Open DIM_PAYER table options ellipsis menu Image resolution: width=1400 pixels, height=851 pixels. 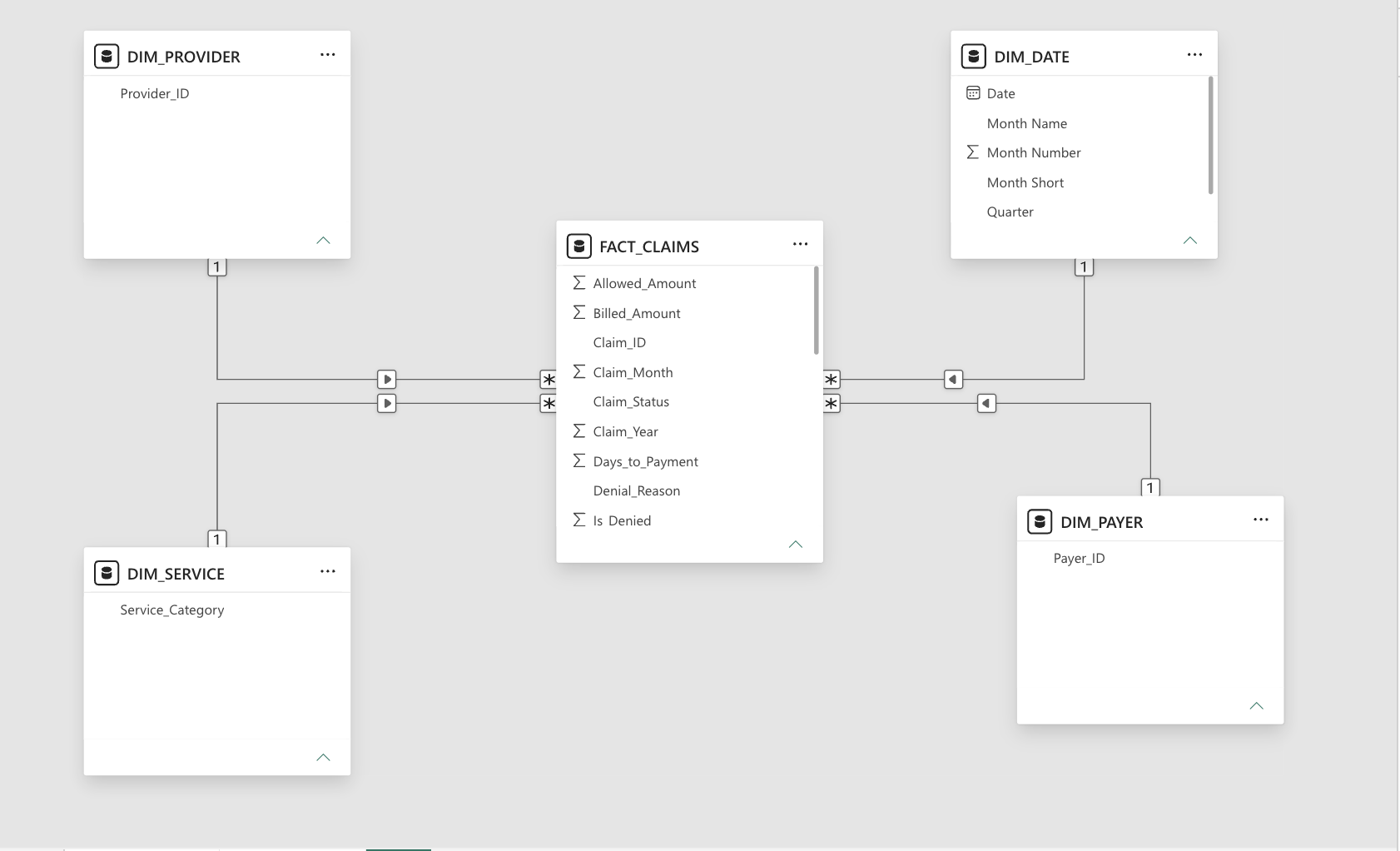(1261, 520)
